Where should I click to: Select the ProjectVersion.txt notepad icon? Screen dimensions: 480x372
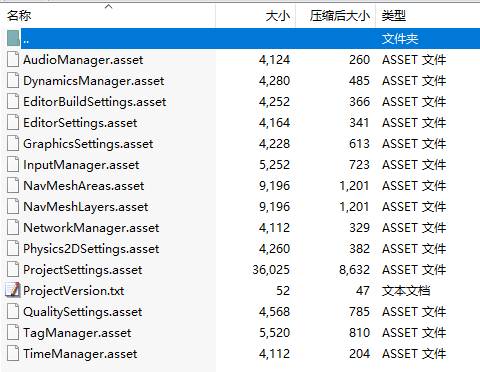[13, 291]
